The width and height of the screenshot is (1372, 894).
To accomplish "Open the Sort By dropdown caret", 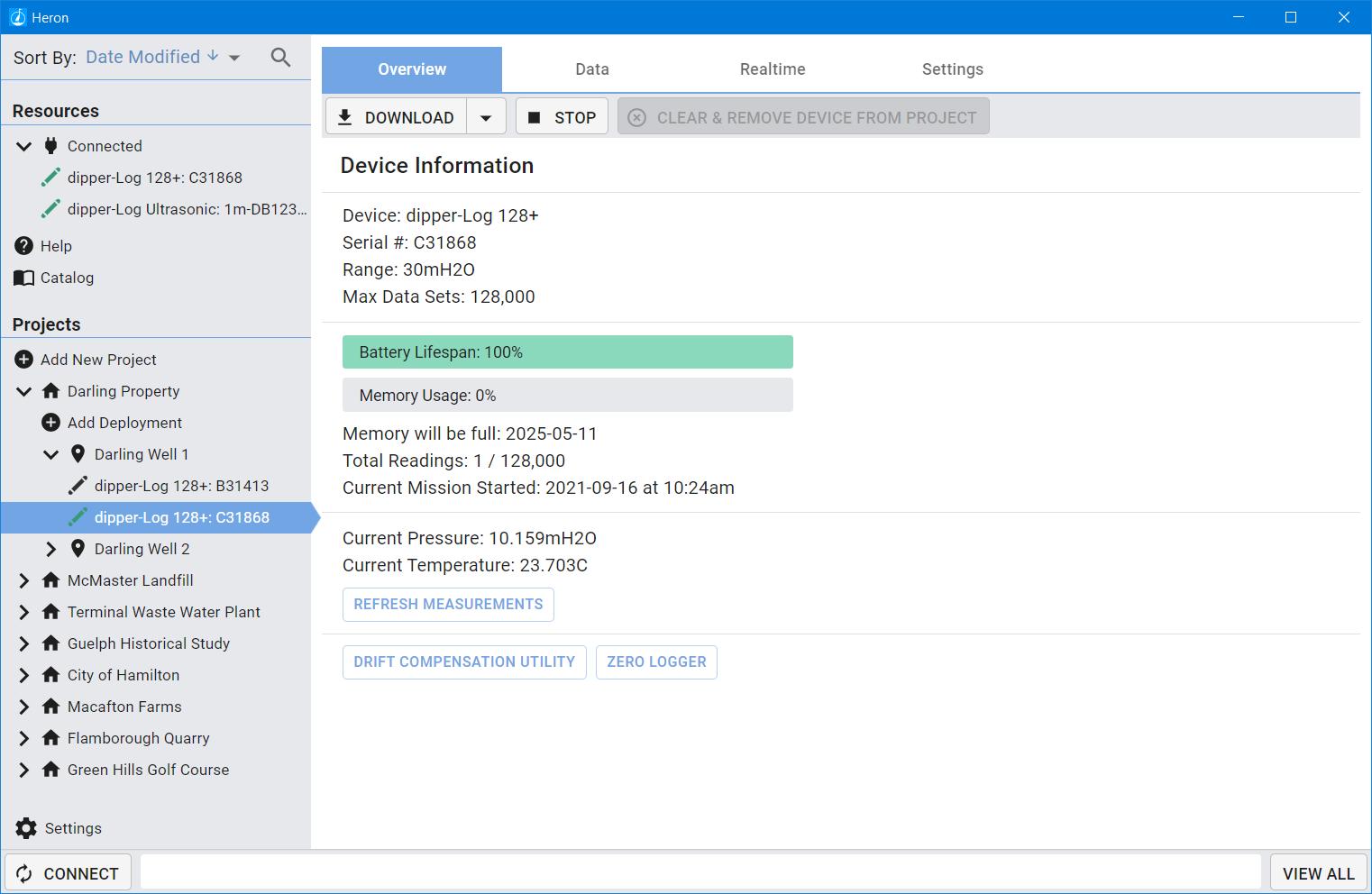I will (234, 58).
